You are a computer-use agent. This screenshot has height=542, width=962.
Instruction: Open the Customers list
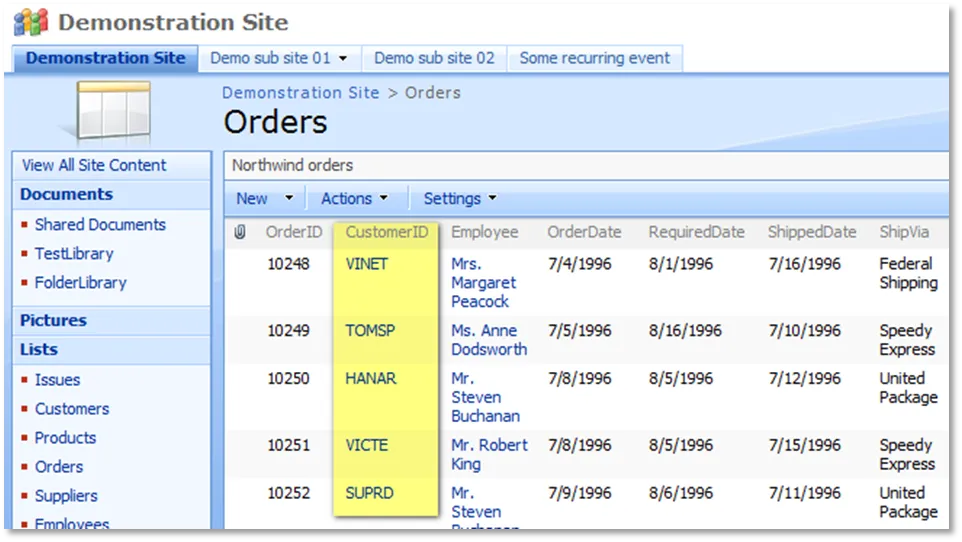pyautogui.click(x=72, y=409)
